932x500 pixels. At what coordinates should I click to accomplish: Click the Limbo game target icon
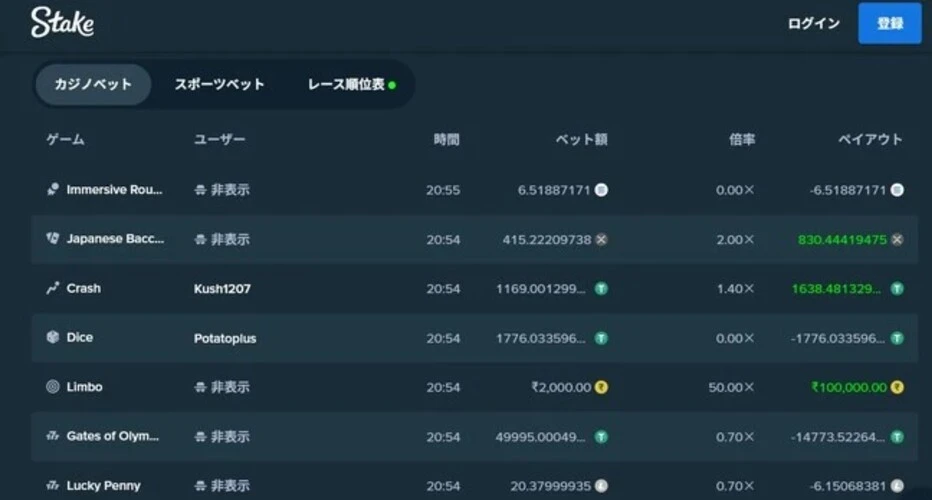pyautogui.click(x=53, y=386)
